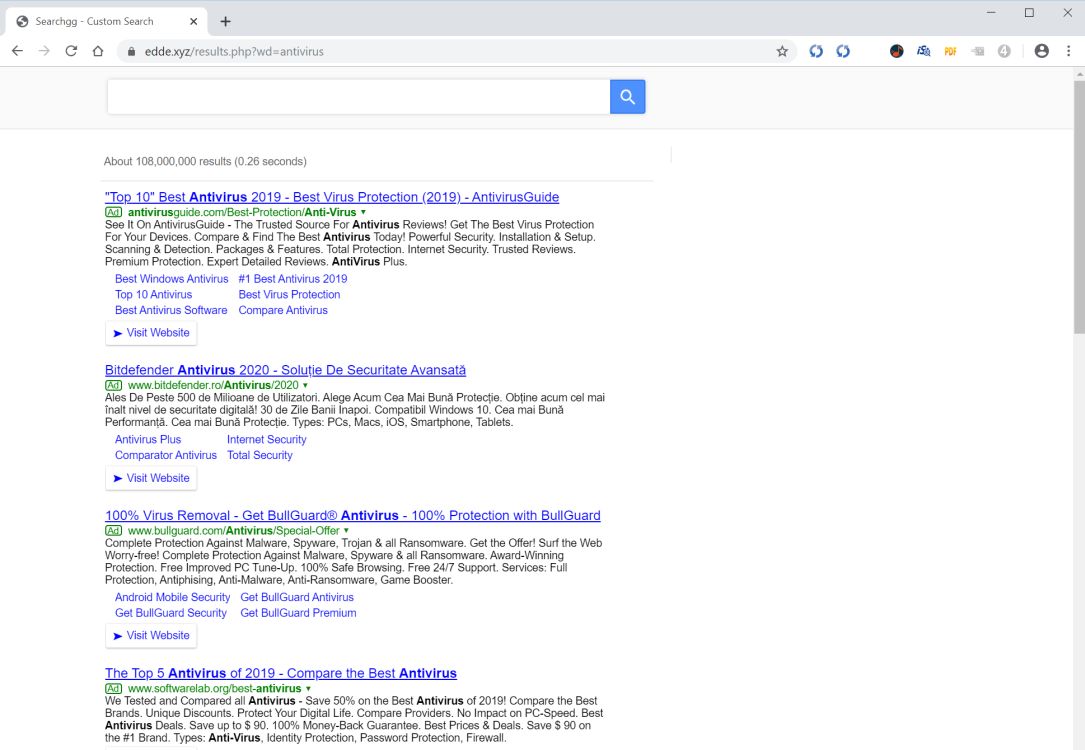The image size is (1085, 750).
Task: Click the vertical page scrollbar thumb
Action: (1079, 206)
